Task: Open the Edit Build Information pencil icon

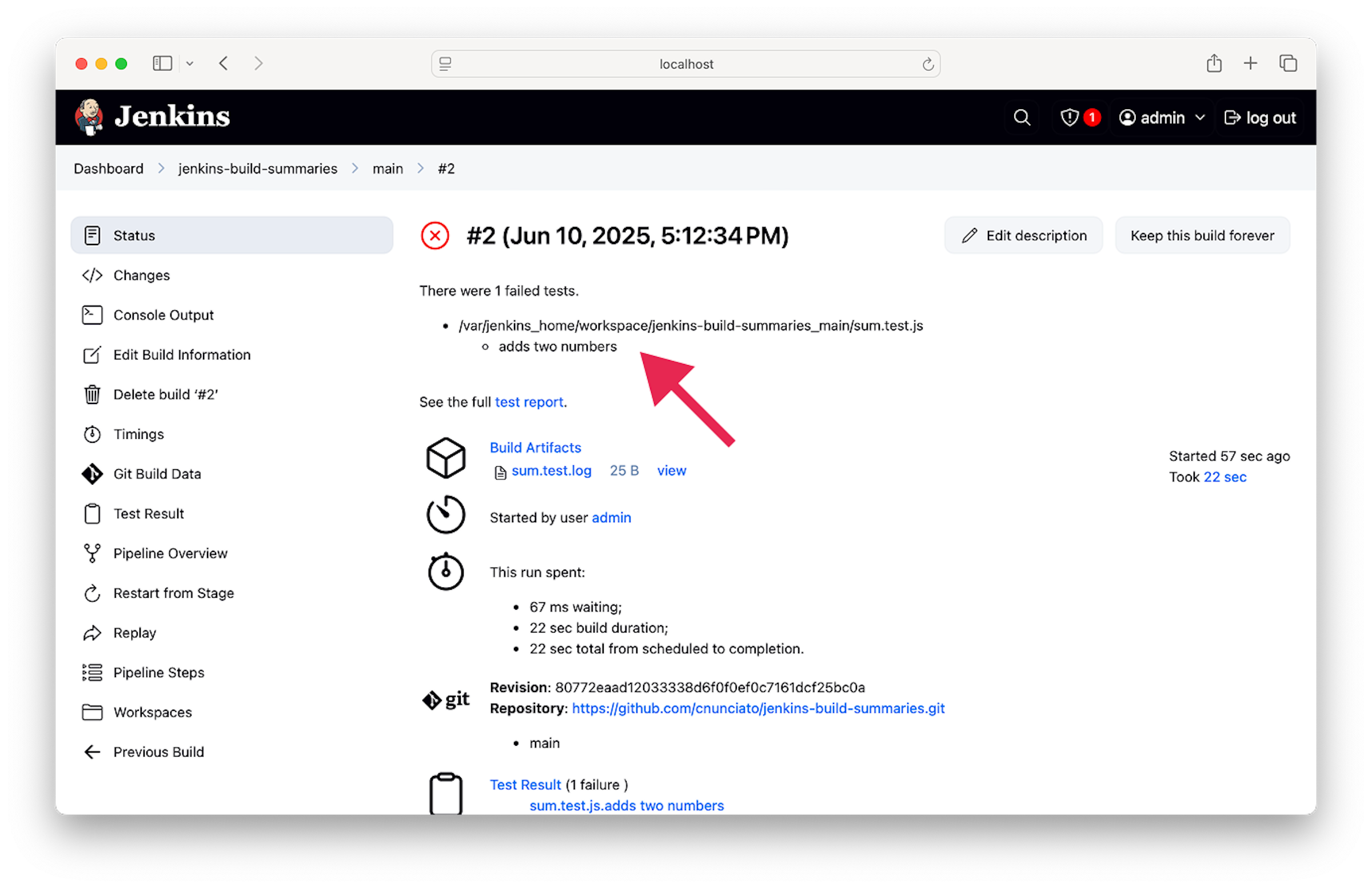Action: coord(92,354)
